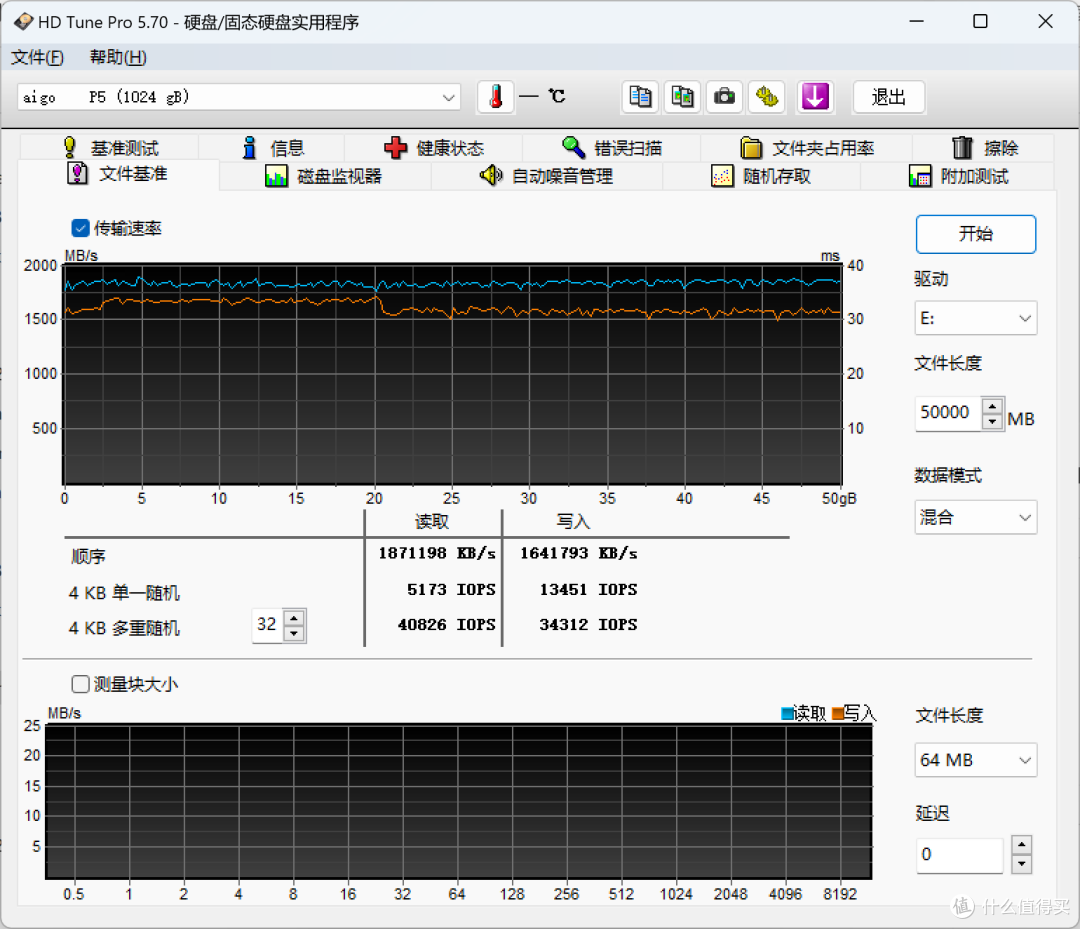Click the HD Tune Pro title bar logo
The width and height of the screenshot is (1080, 929).
[22, 20]
